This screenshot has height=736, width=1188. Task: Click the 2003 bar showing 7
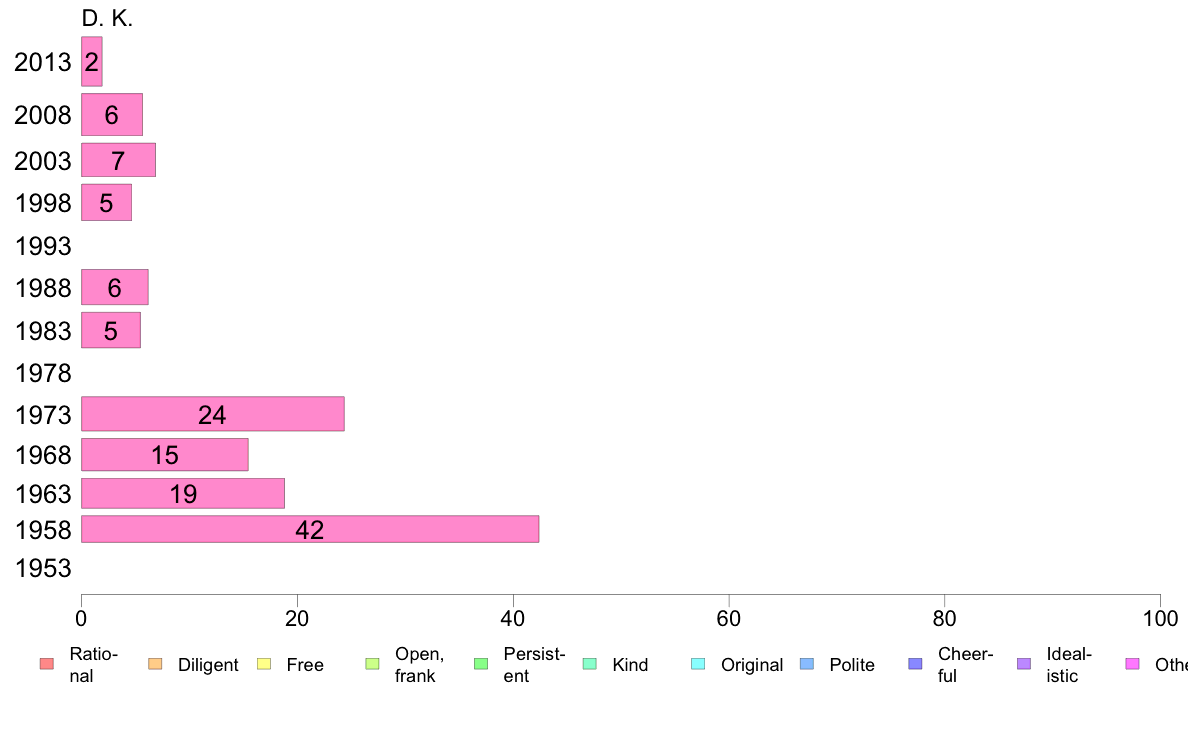118,160
